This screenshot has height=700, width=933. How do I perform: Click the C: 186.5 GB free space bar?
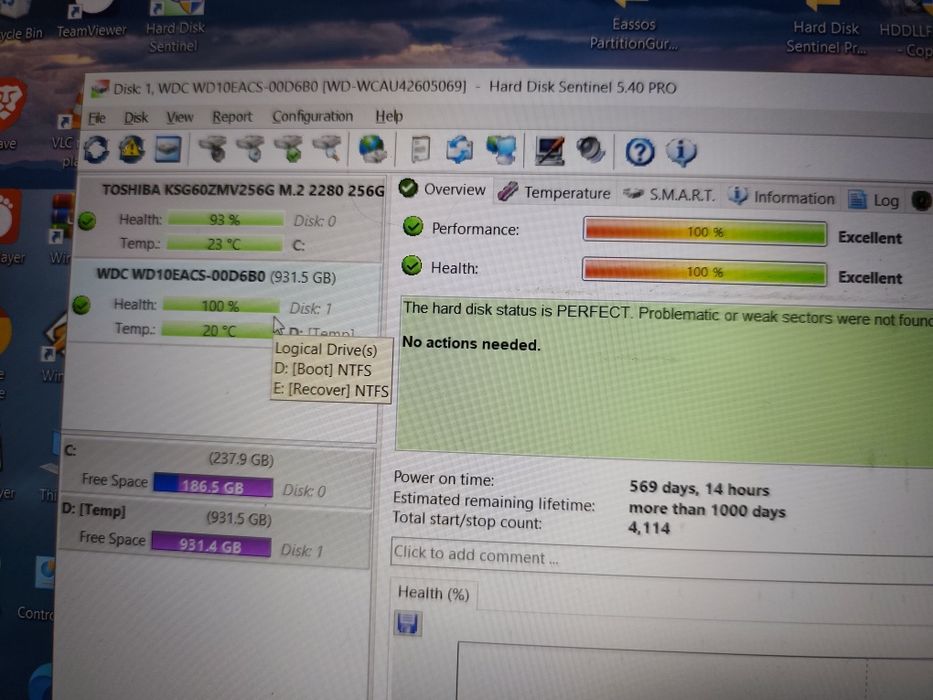pyautogui.click(x=213, y=486)
